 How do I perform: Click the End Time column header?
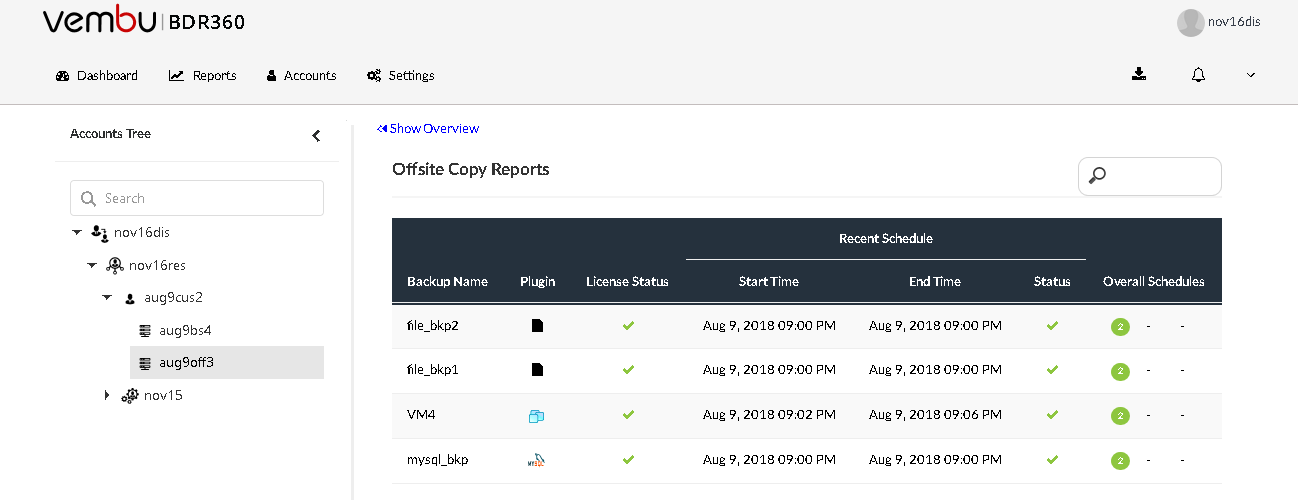pyautogui.click(x=935, y=281)
